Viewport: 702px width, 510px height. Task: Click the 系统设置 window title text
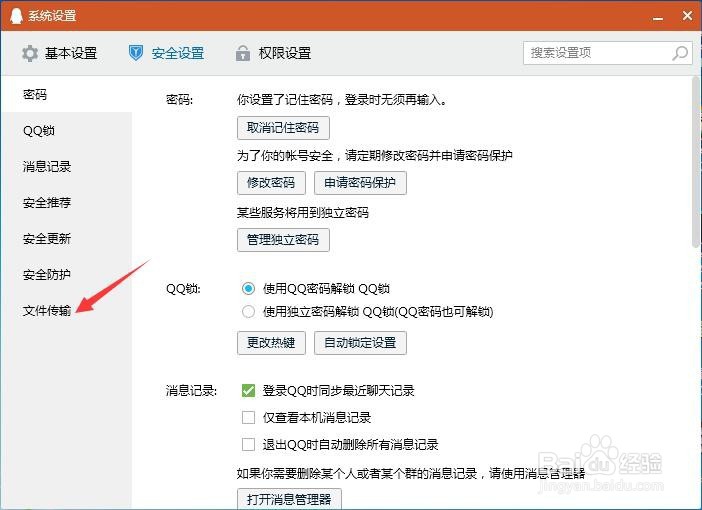click(52, 16)
